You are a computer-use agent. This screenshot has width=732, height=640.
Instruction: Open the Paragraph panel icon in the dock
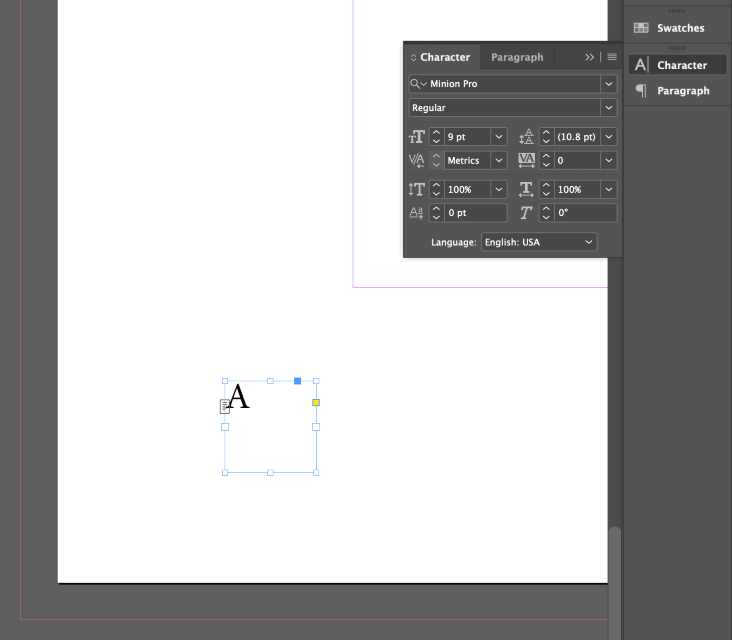[641, 91]
